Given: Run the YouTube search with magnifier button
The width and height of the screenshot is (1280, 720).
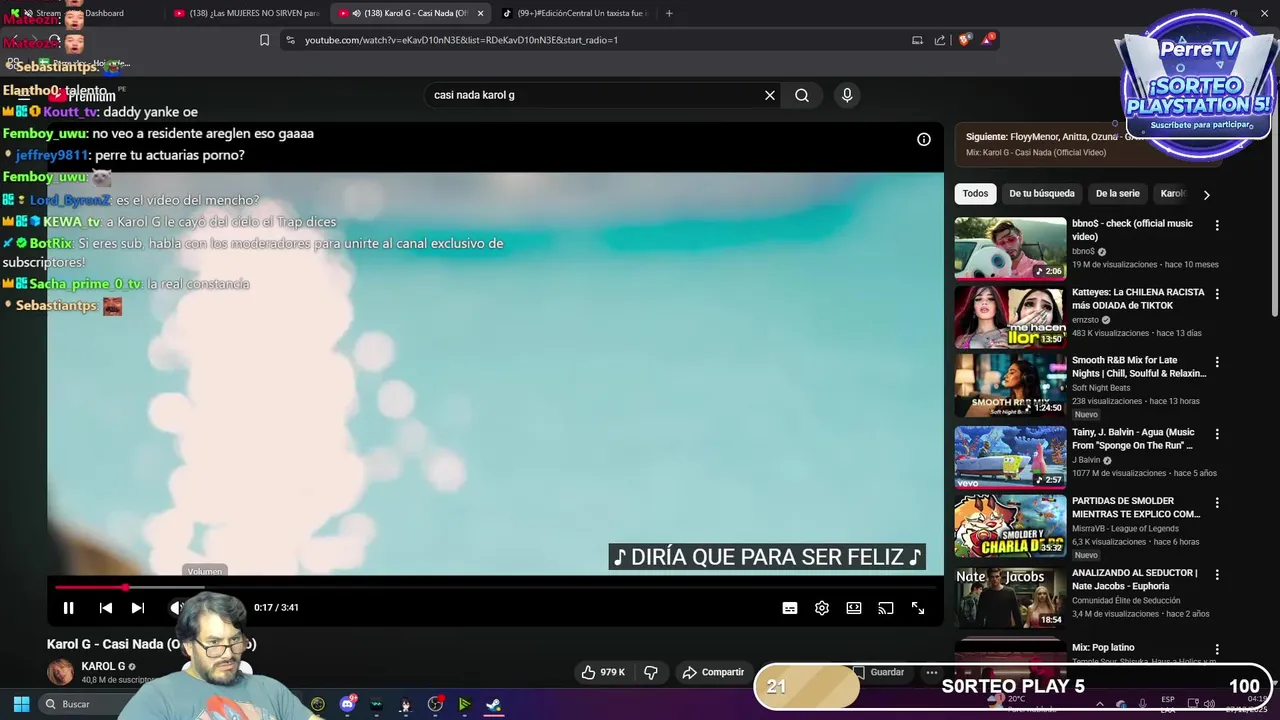Looking at the screenshot, I should [802, 95].
